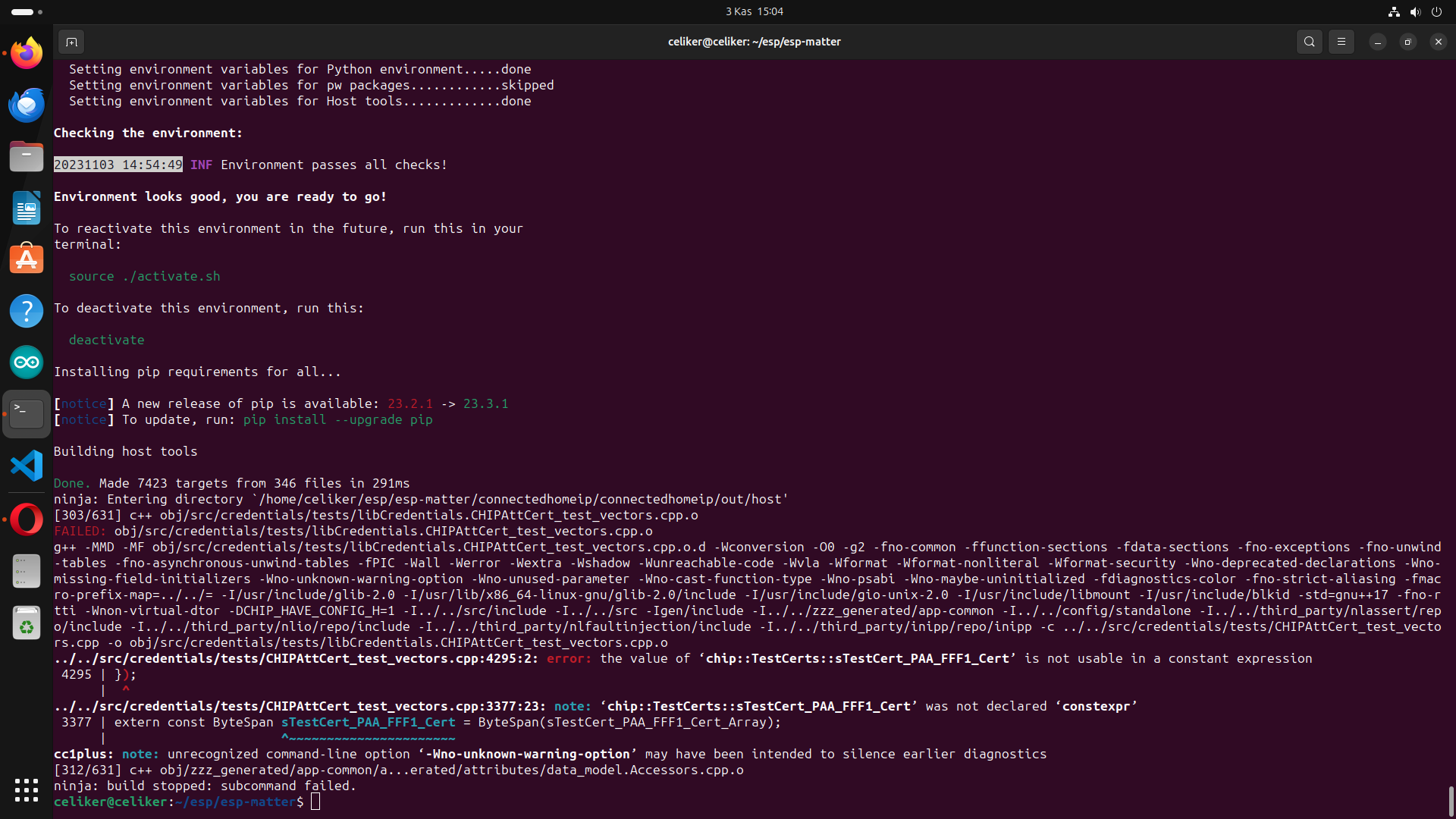Click the terminal search icon
Screen dimensions: 1456x819
point(1310,42)
